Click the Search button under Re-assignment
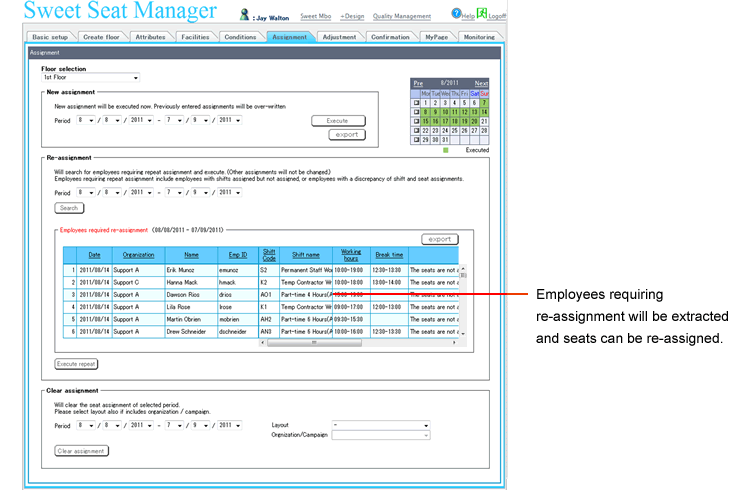Screen dimensions: 750x490 point(69,208)
